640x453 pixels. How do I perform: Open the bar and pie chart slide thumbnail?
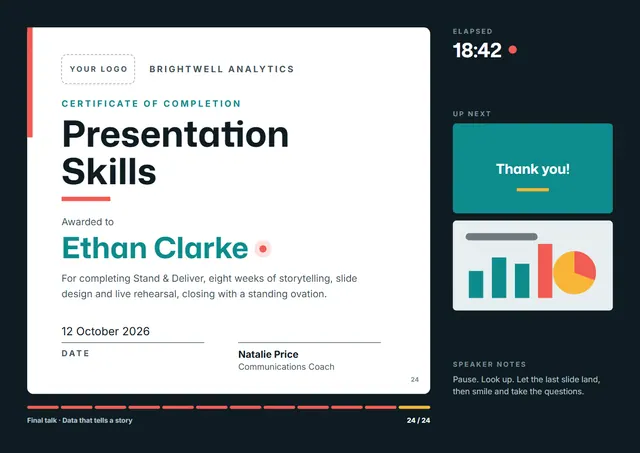click(x=533, y=266)
